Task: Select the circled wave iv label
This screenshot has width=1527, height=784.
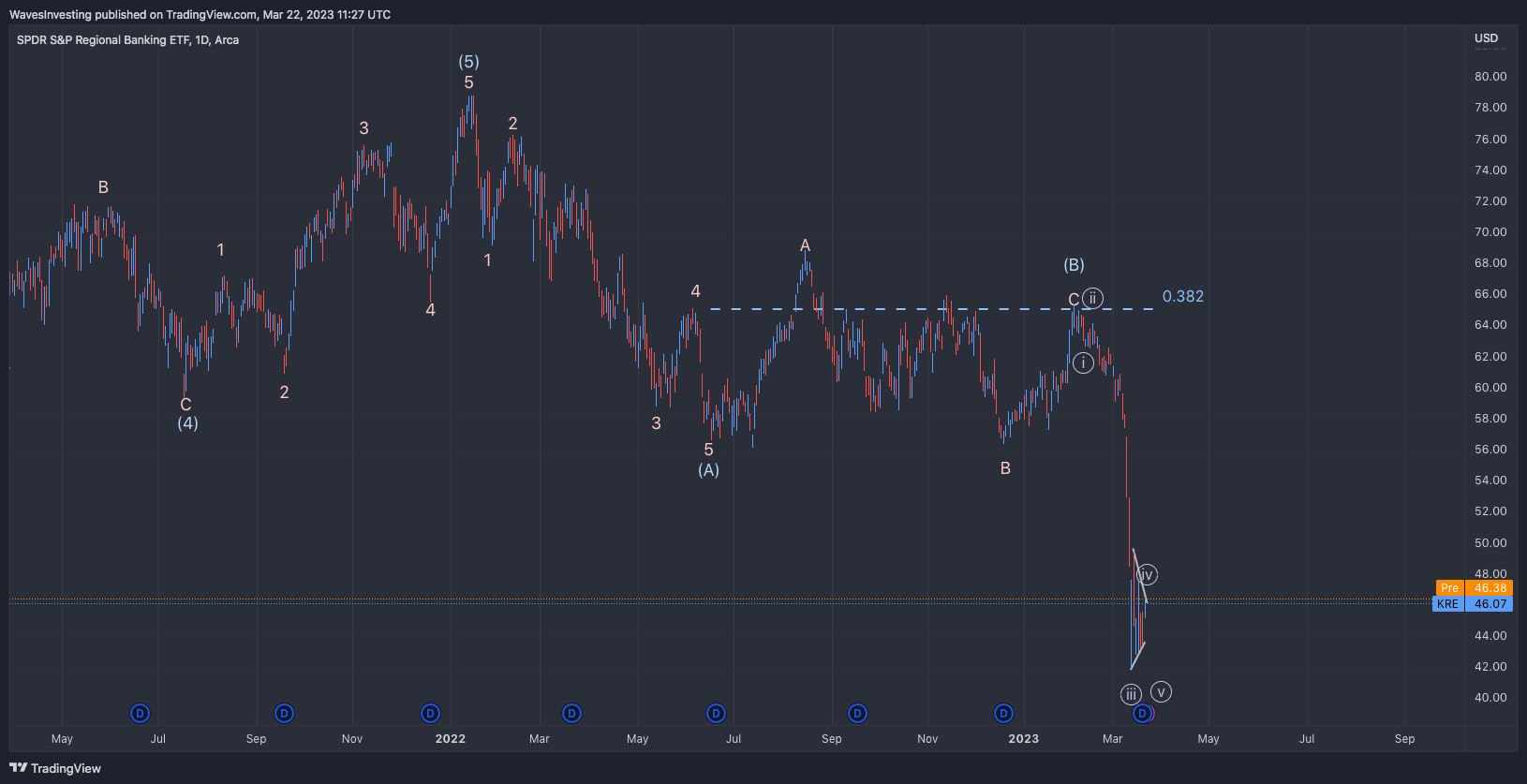Action: point(1147,574)
